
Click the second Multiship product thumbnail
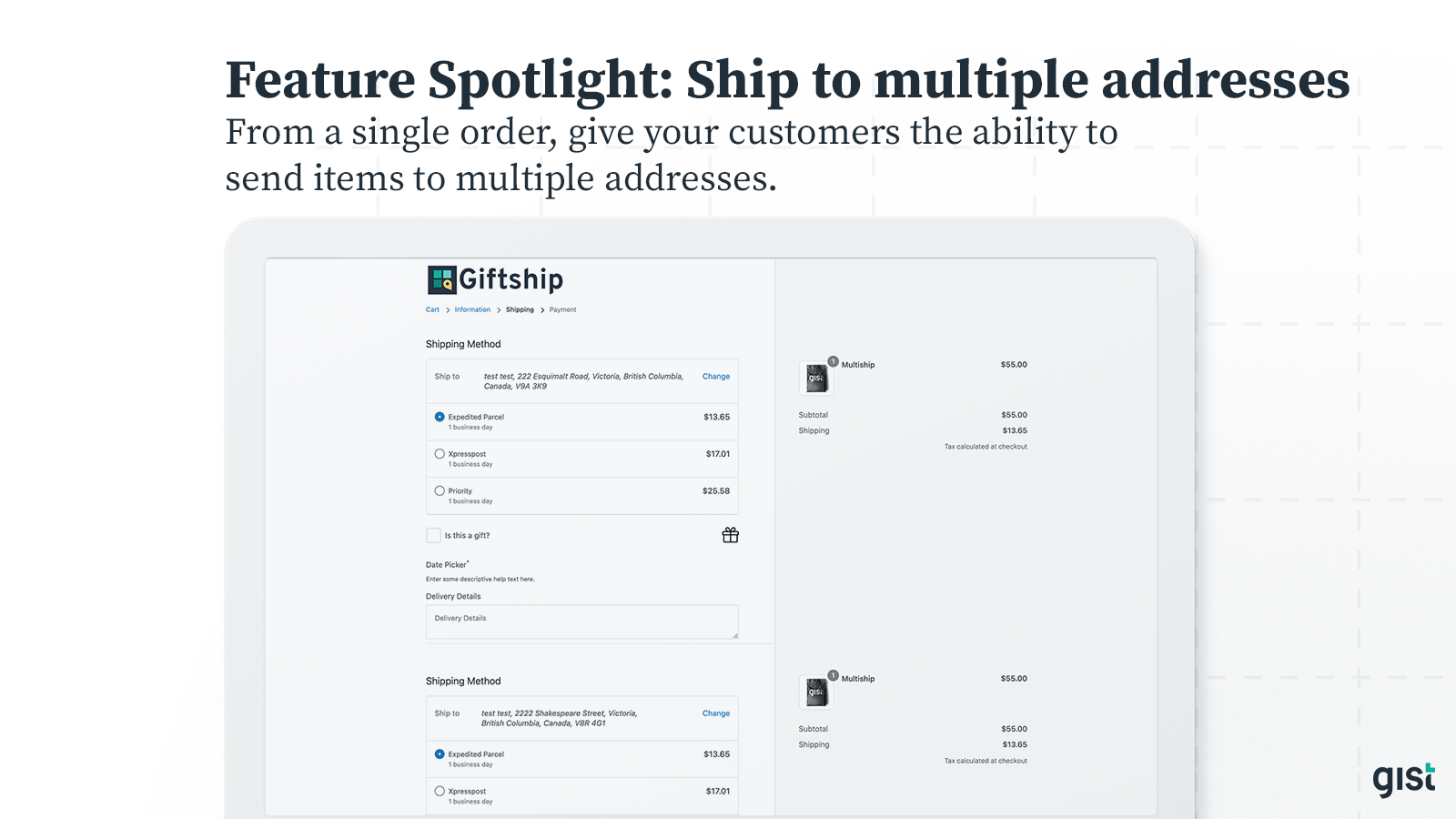[816, 692]
